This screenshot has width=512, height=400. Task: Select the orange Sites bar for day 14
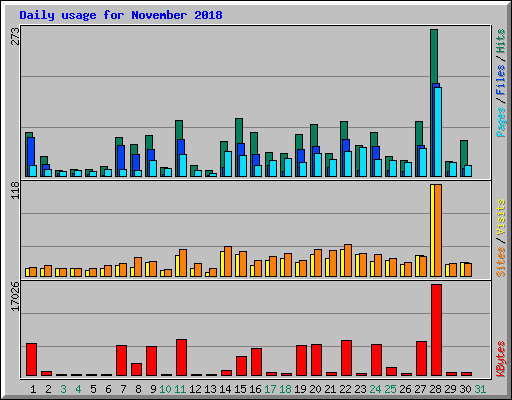click(x=228, y=262)
